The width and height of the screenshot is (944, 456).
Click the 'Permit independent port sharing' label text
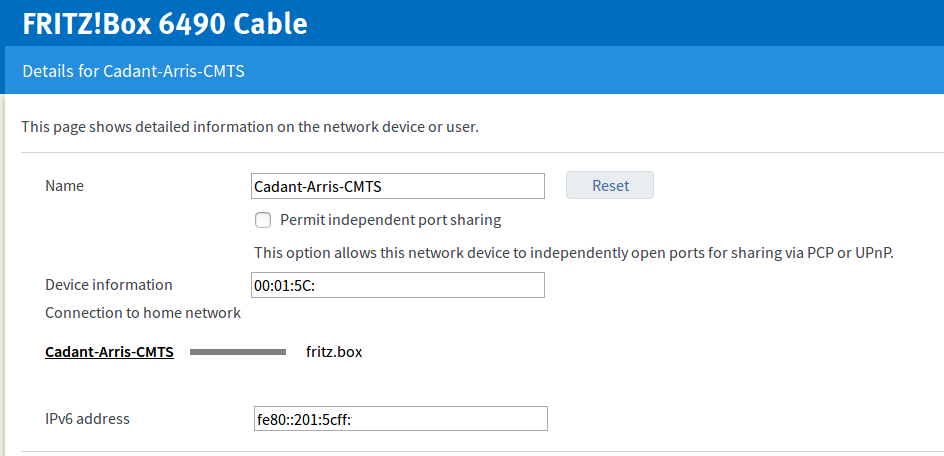click(390, 220)
